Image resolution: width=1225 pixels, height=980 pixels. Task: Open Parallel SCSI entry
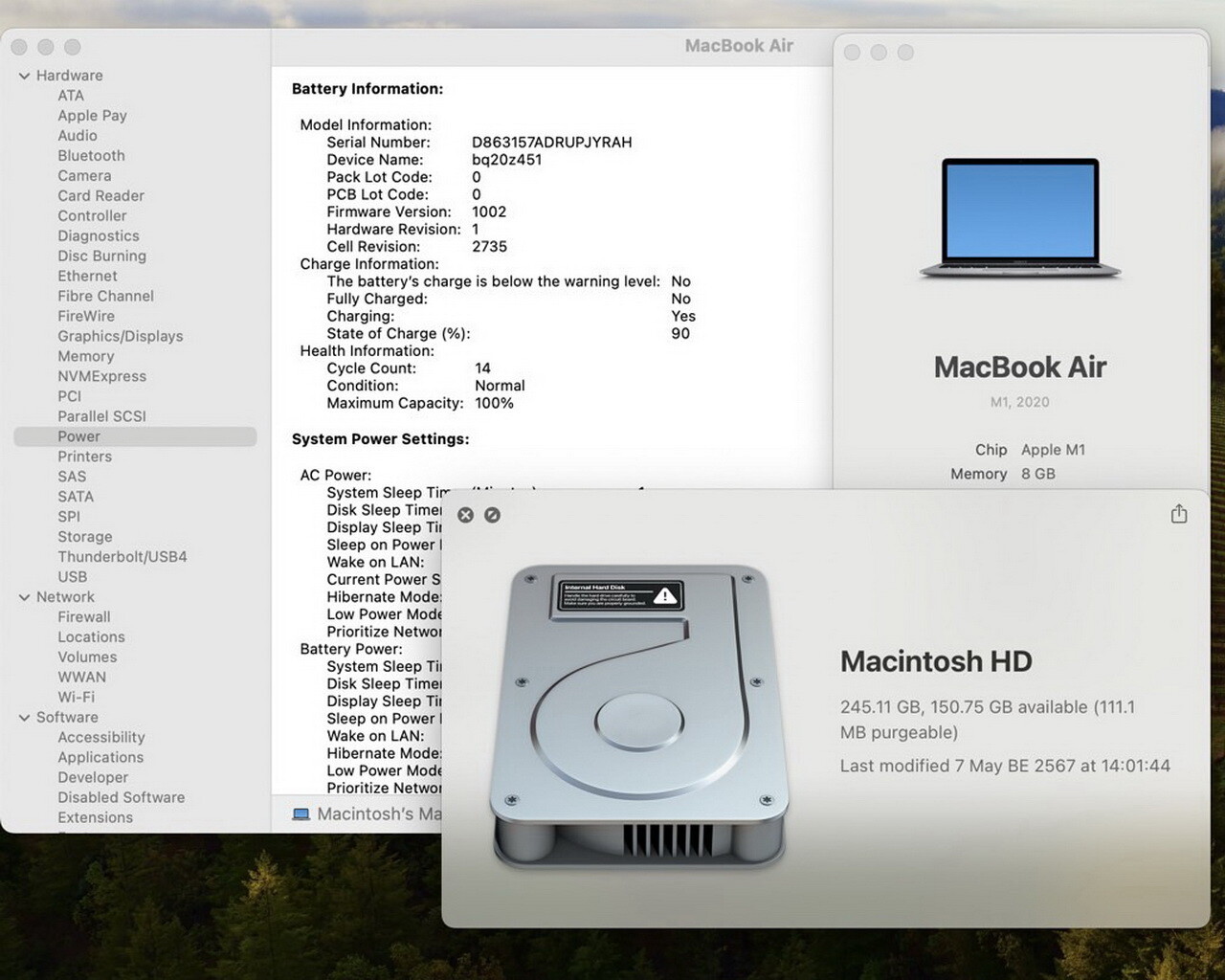[x=101, y=417]
